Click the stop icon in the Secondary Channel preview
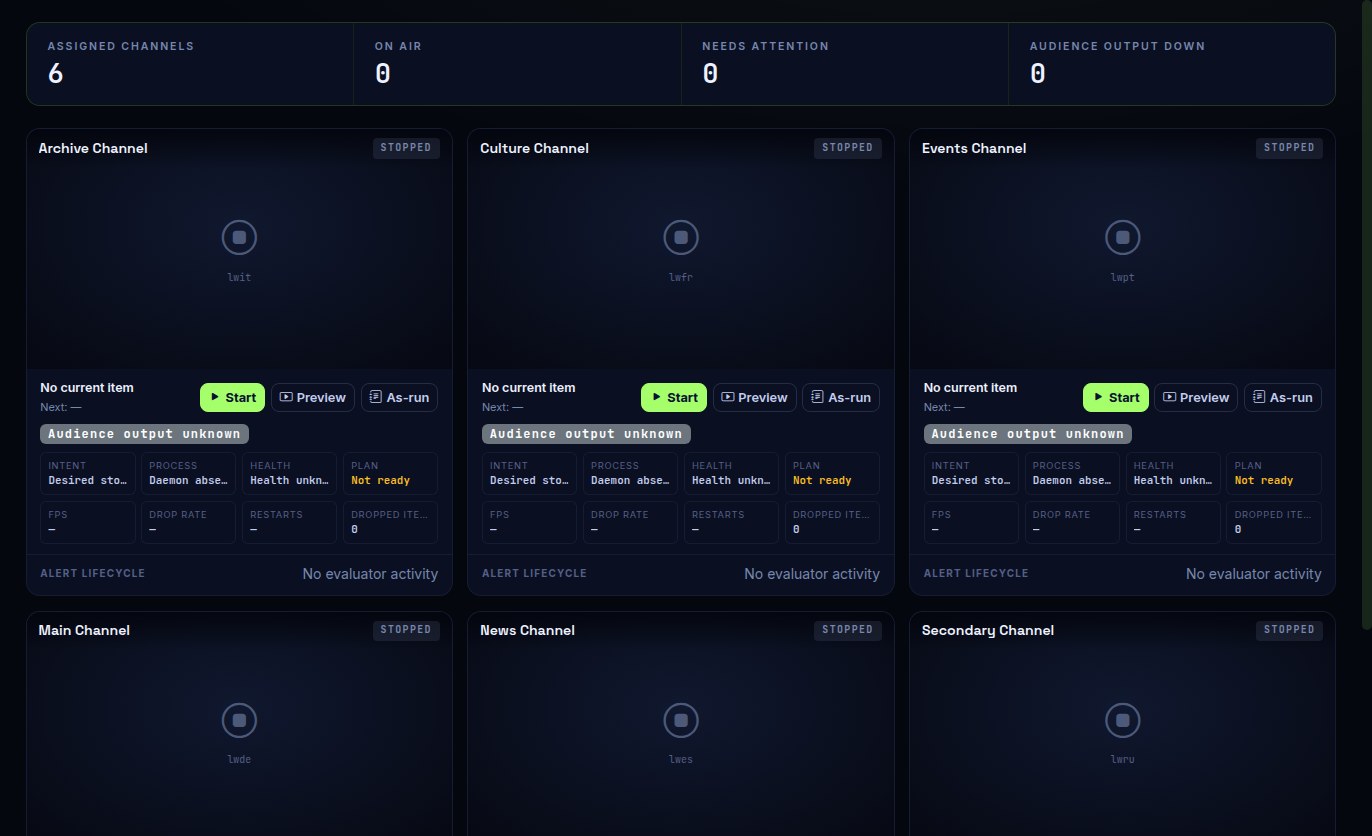The image size is (1372, 836). pos(1123,720)
